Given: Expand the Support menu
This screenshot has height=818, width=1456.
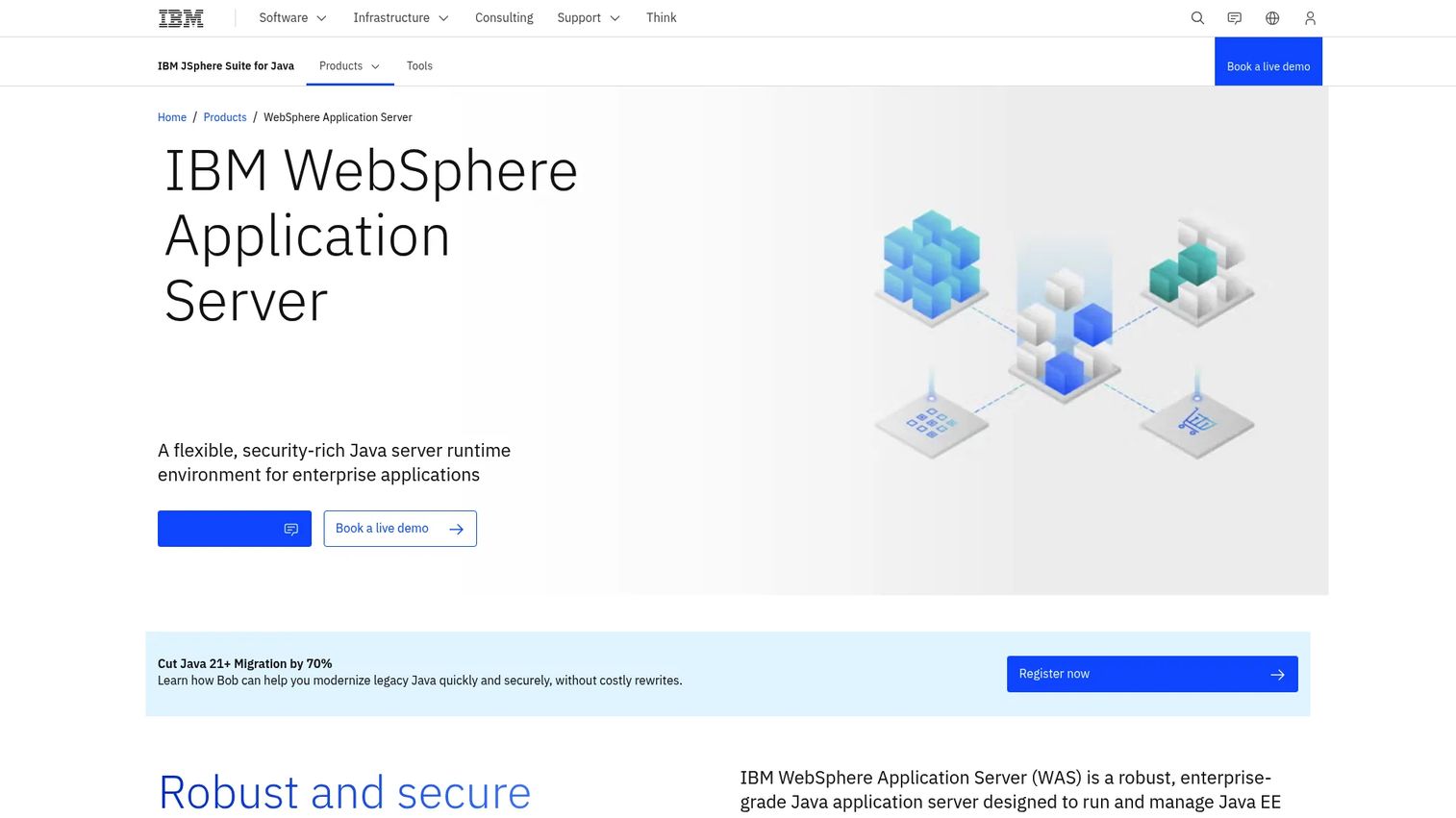Looking at the screenshot, I should (x=589, y=18).
